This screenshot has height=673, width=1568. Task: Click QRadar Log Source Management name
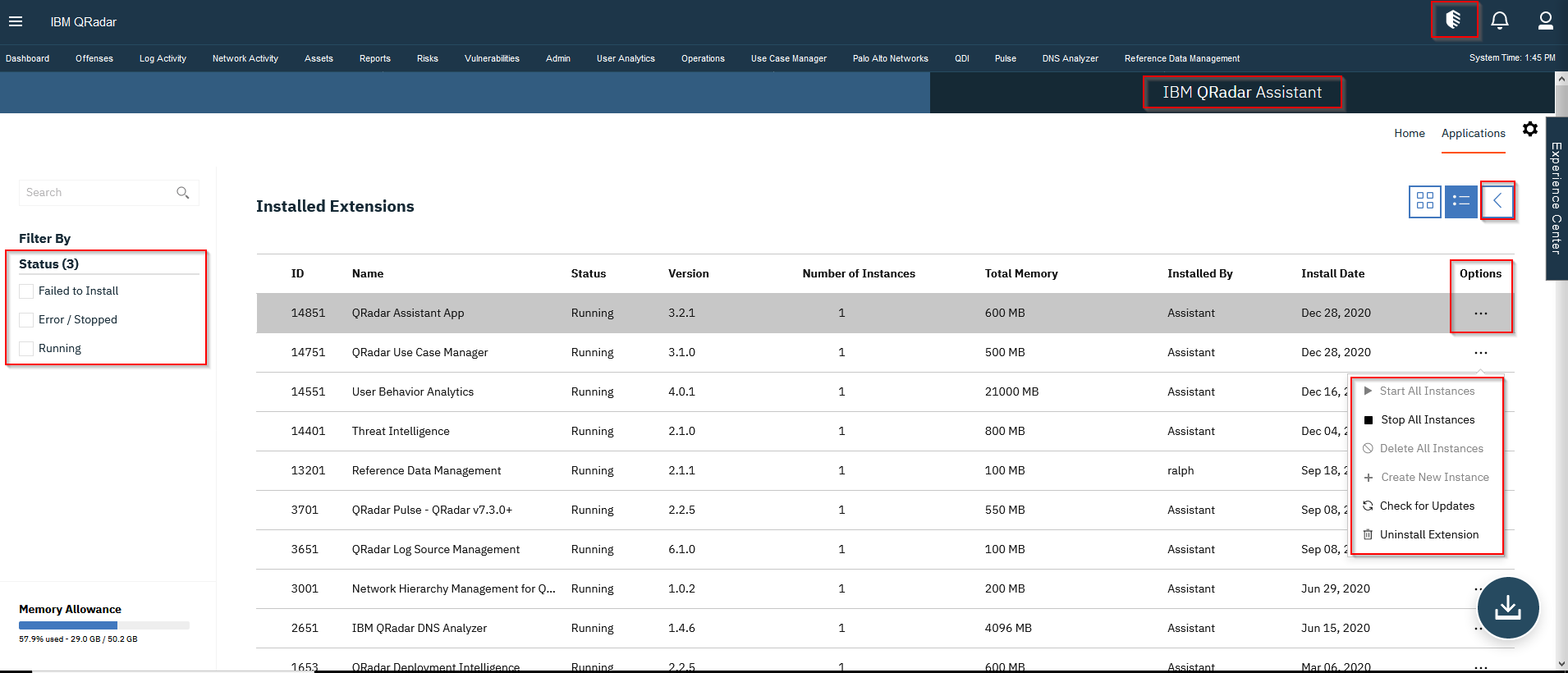coord(436,549)
